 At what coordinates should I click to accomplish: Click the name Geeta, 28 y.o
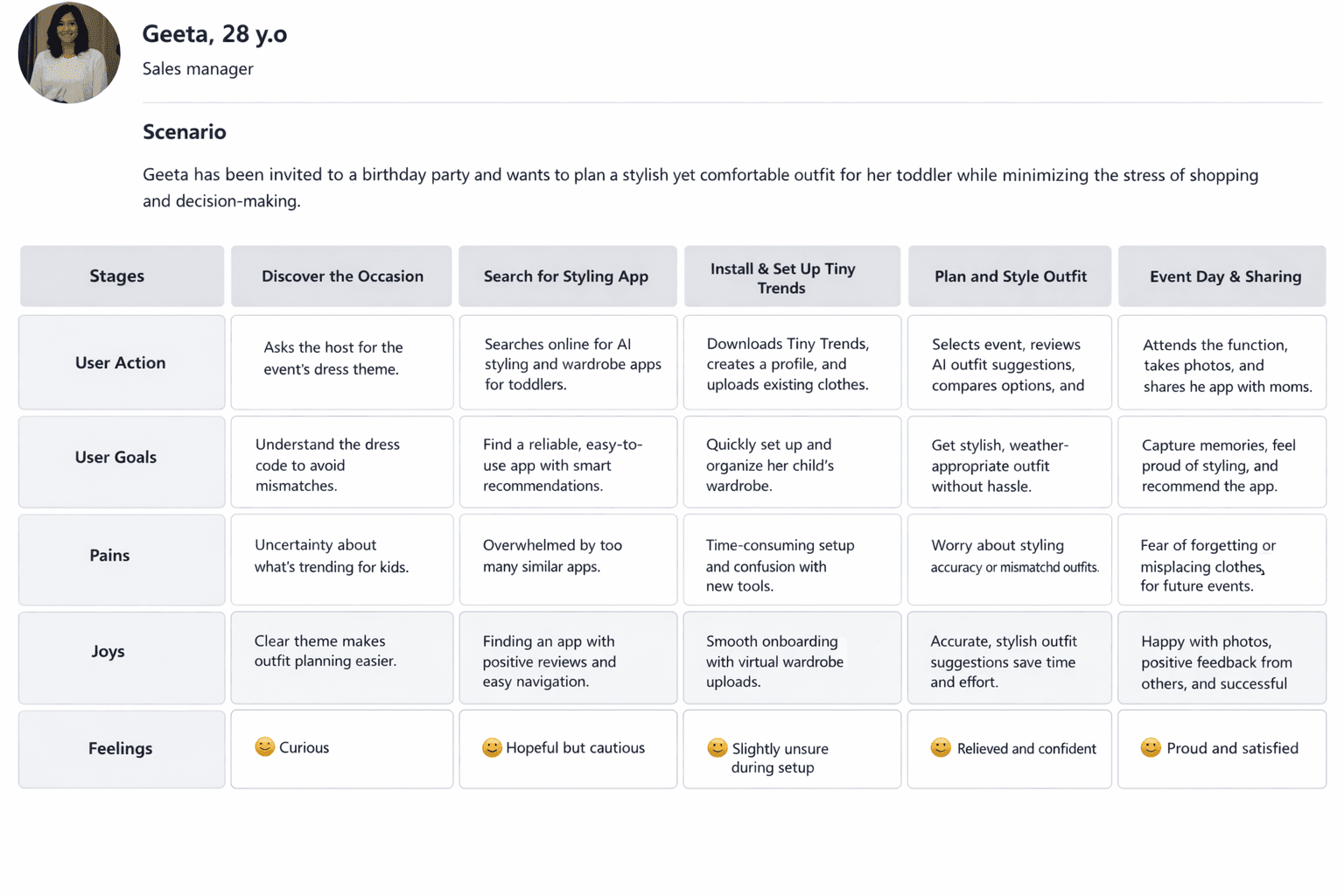pyautogui.click(x=214, y=34)
